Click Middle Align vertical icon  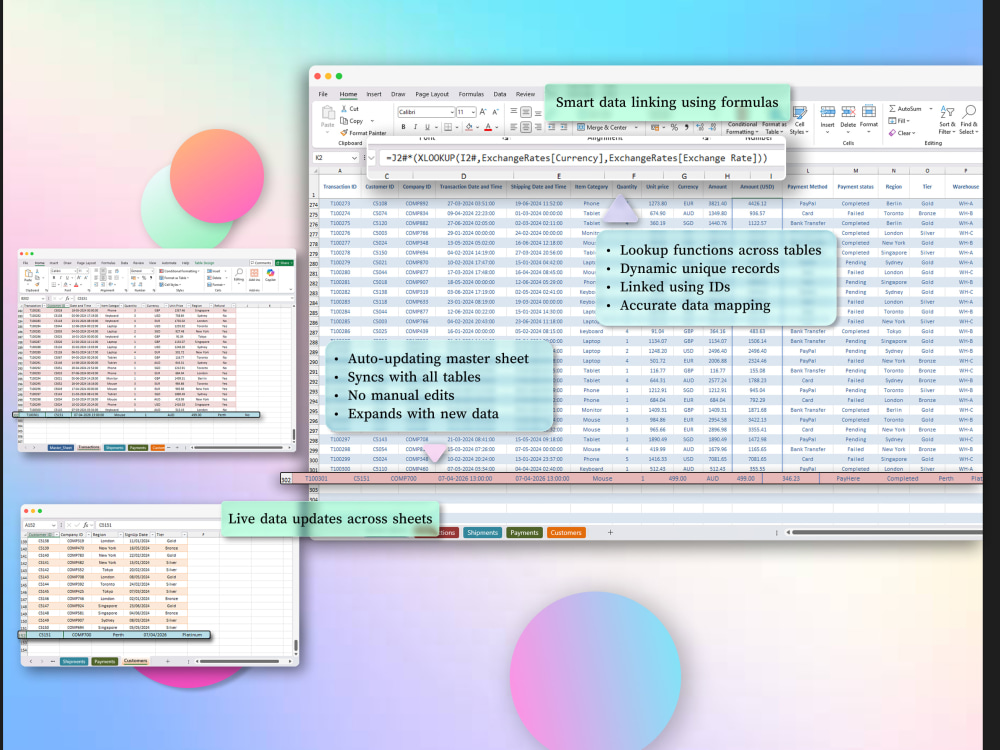click(526, 112)
